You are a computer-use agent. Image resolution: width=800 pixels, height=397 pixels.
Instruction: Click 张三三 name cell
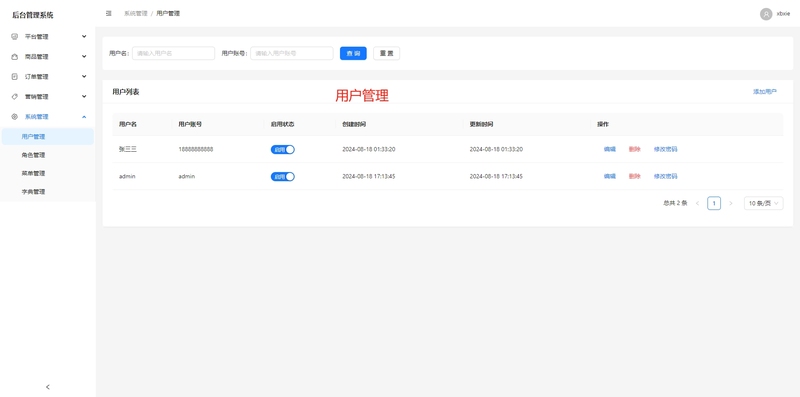tap(128, 150)
